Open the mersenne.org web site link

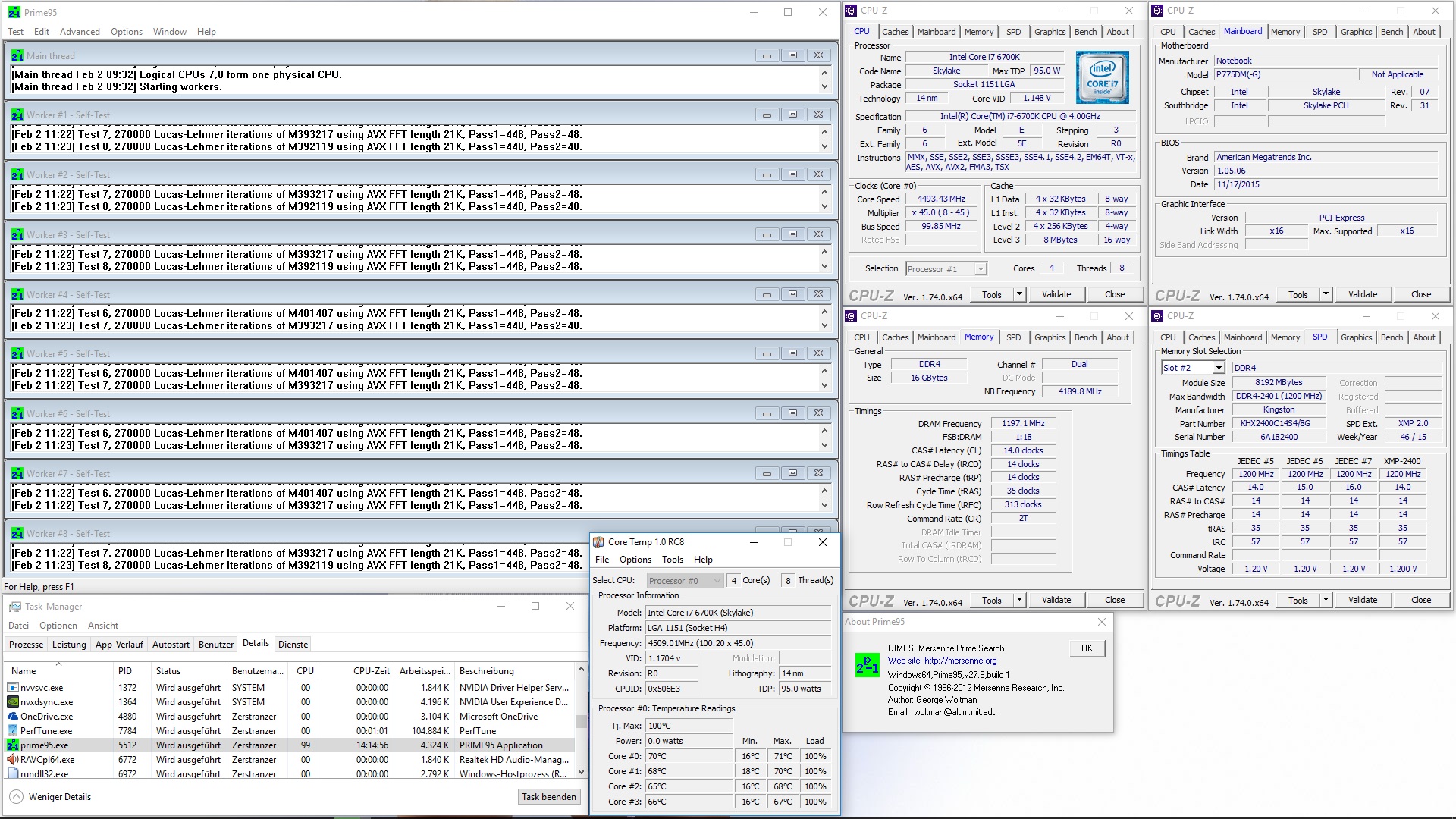960,661
